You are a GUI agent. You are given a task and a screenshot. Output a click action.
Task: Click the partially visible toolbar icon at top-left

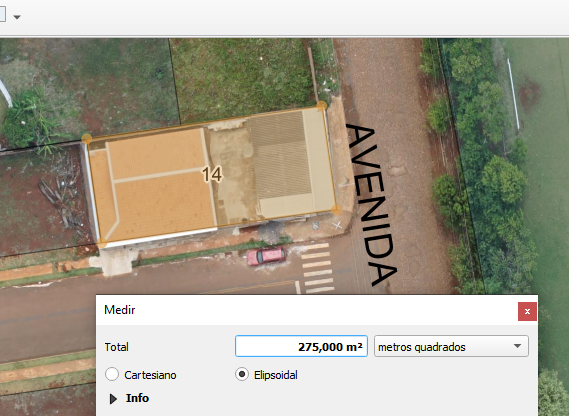(x=2, y=15)
